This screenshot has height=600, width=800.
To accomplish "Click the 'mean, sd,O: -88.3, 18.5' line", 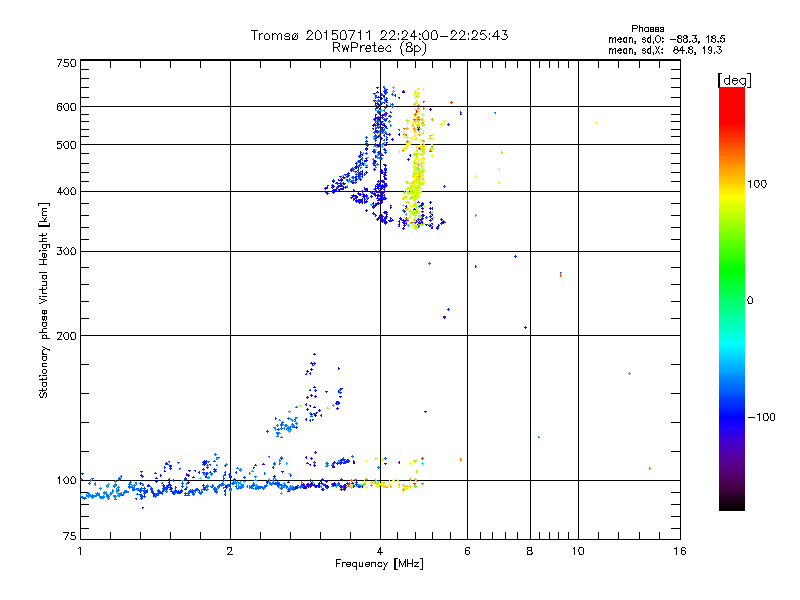I will pos(666,39).
